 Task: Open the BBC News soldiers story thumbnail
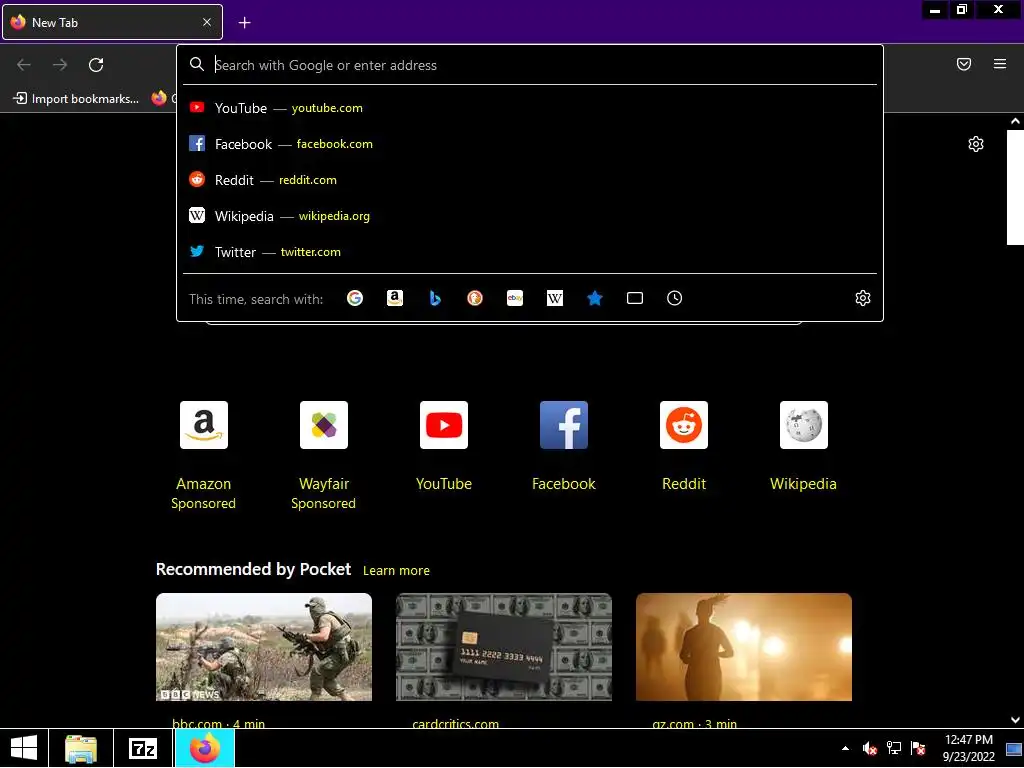pyautogui.click(x=264, y=647)
